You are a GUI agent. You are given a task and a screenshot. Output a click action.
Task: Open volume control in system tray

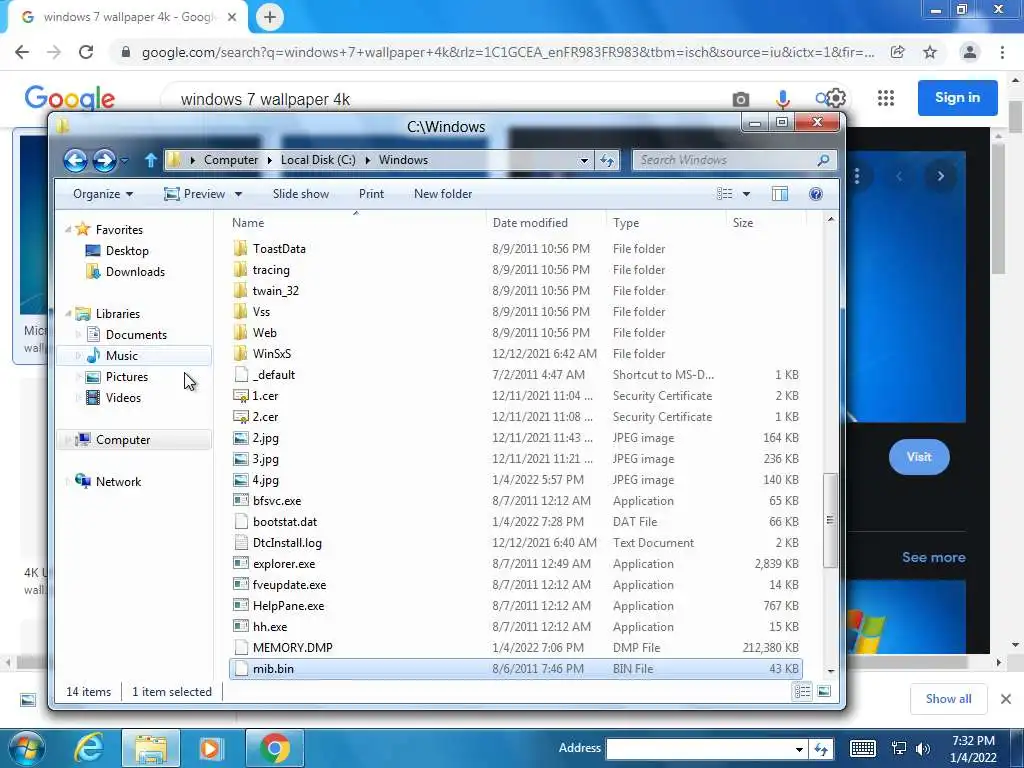[923, 749]
